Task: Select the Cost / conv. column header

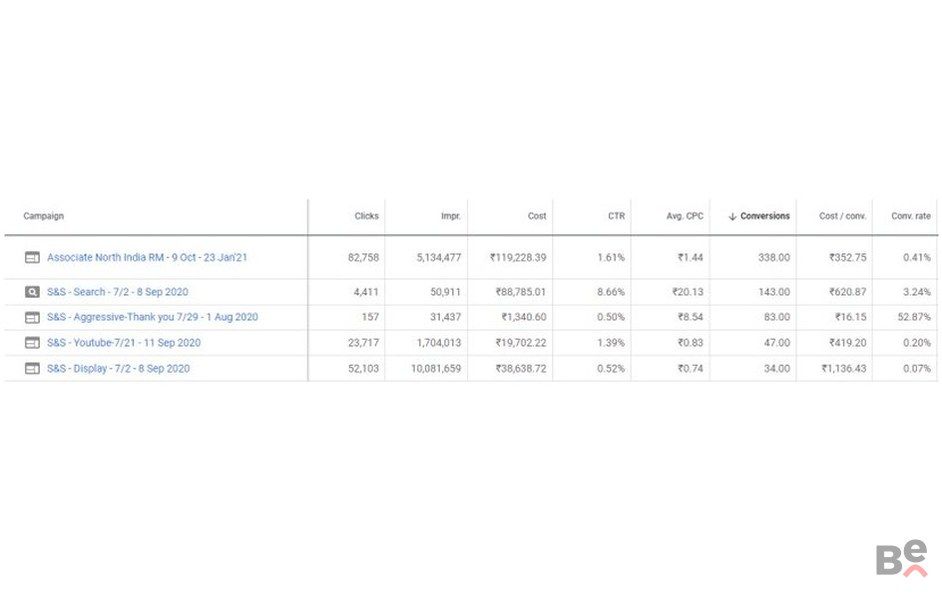Action: (x=842, y=216)
